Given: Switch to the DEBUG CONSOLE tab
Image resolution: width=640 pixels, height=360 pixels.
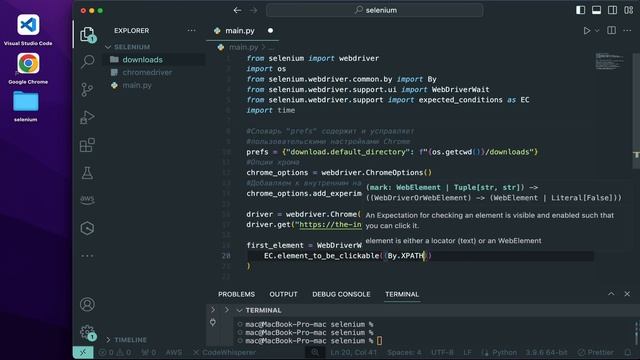Looking at the screenshot, I should [x=341, y=294].
